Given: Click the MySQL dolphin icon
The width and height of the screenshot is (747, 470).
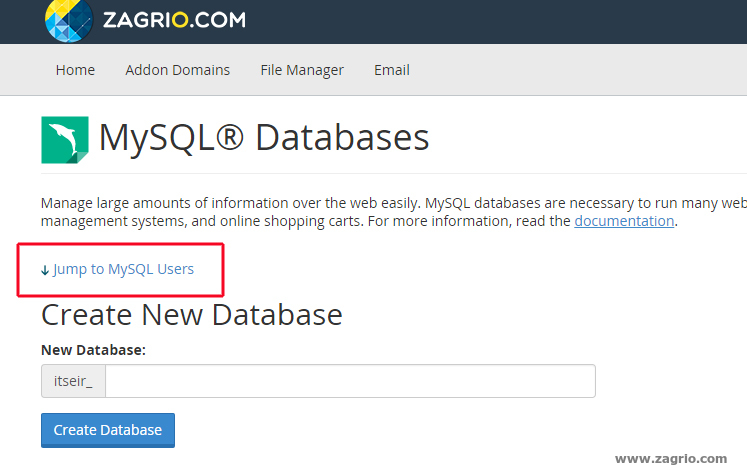Looking at the screenshot, I should pos(65,140).
